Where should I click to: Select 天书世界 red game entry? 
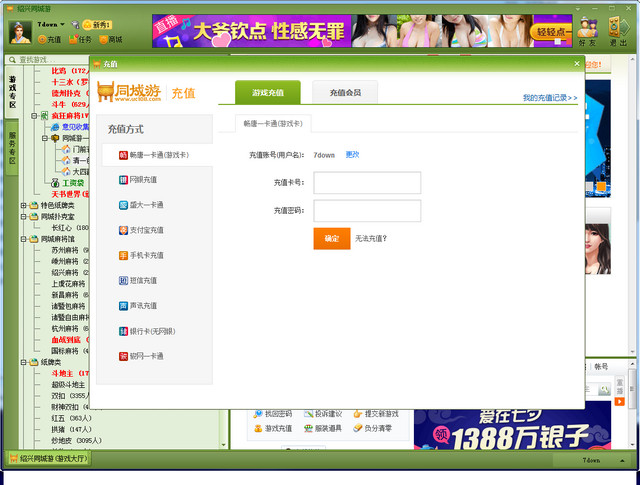pos(70,194)
